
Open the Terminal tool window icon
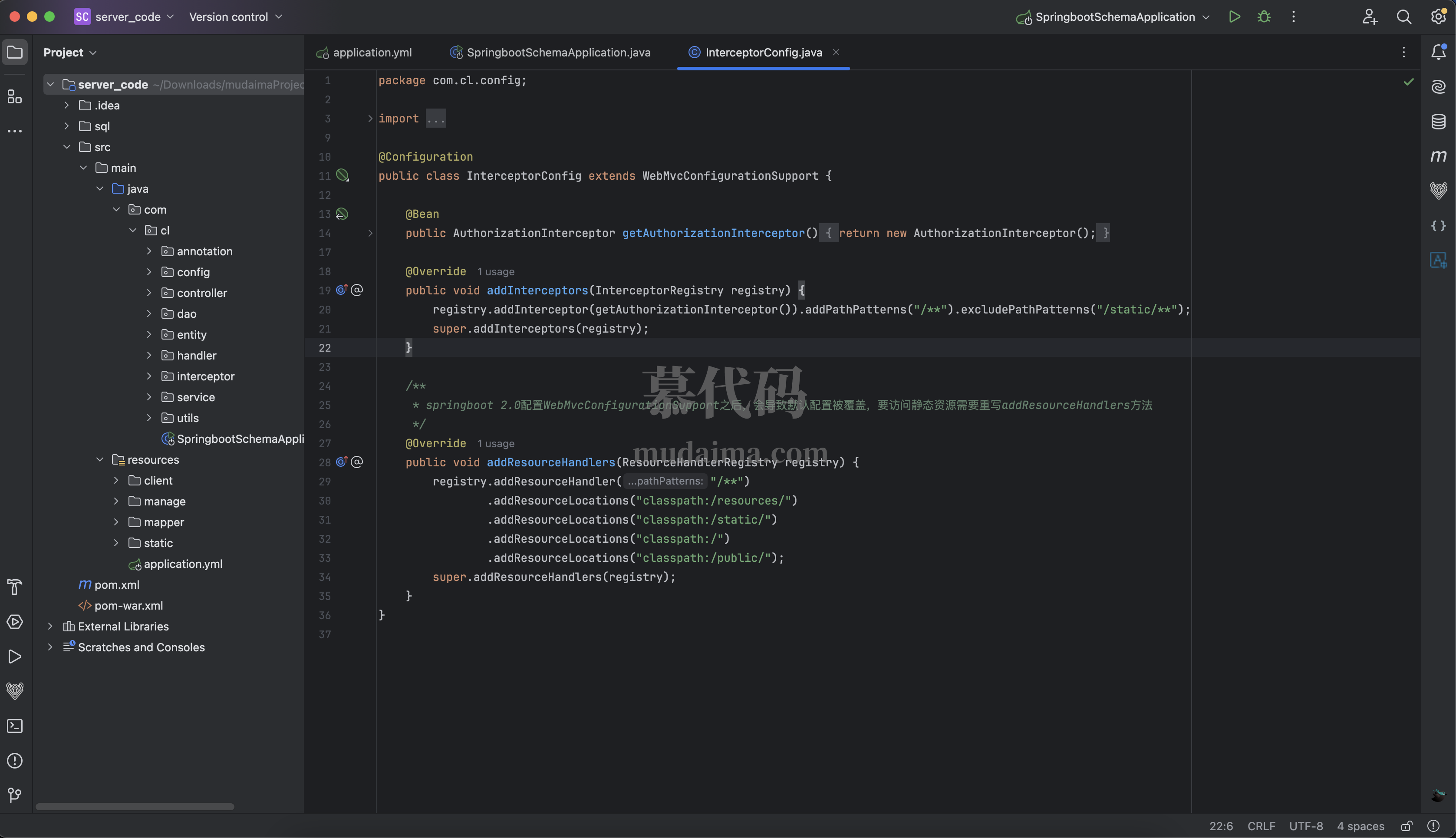pos(14,726)
